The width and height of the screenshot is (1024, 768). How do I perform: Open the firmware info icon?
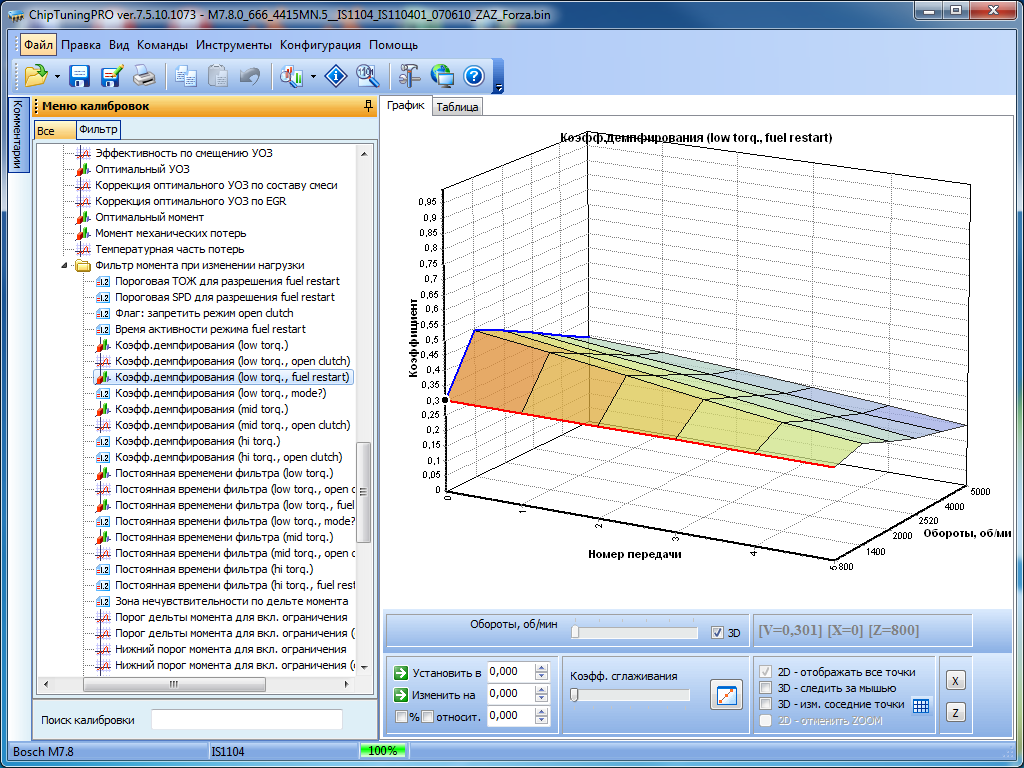point(337,76)
